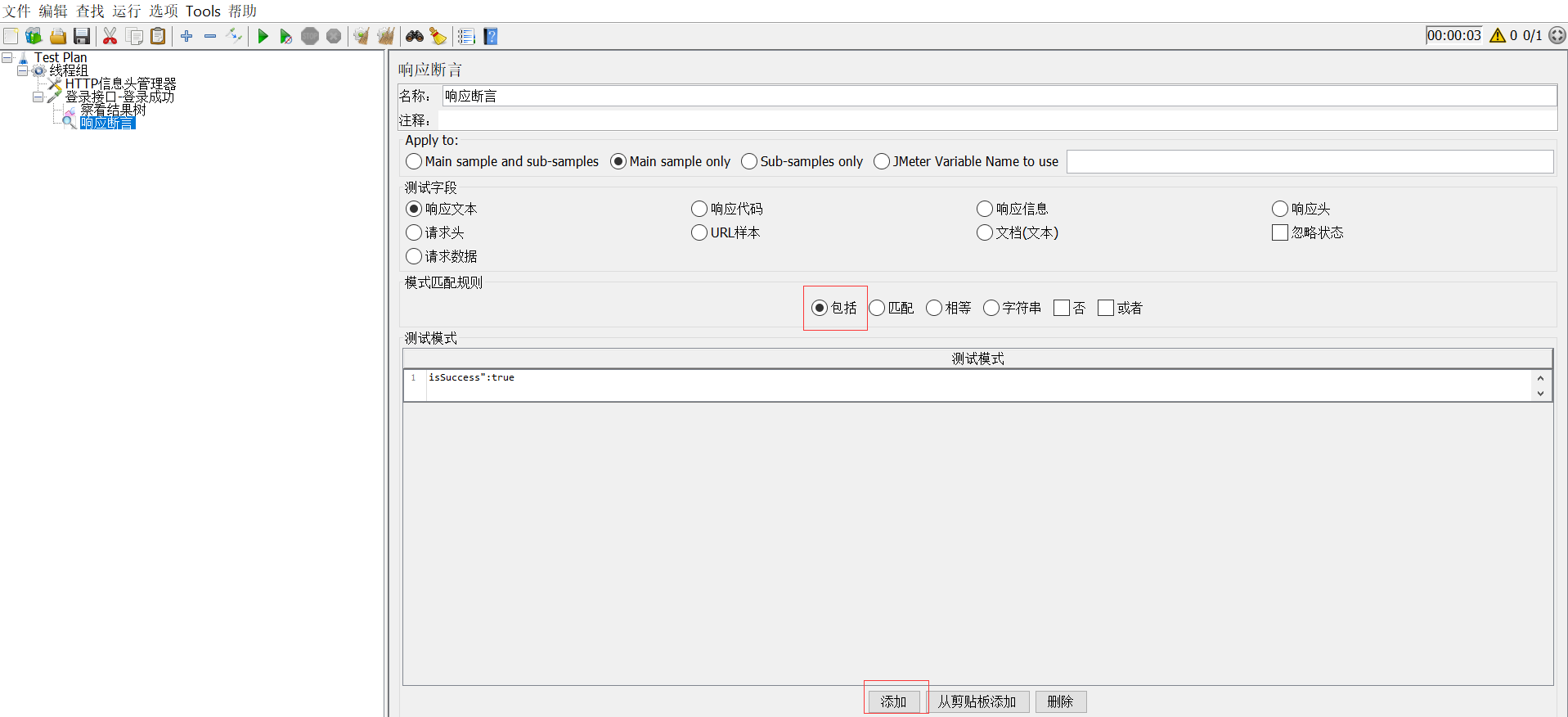This screenshot has width=1568, height=717.
Task: Click the 名称 input field
Action: 1000,96
